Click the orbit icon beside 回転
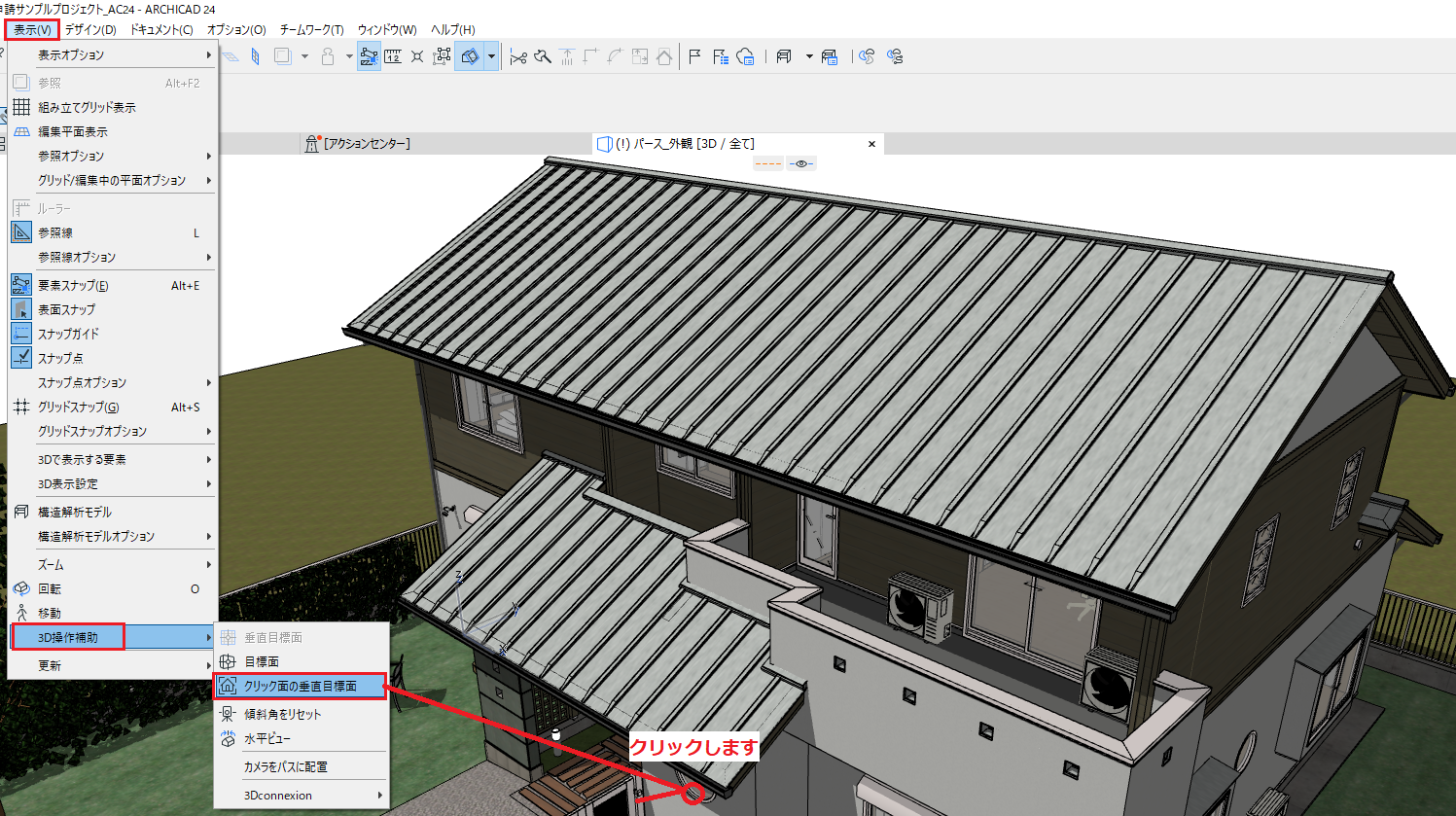This screenshot has width=1456, height=816. pos(21,588)
